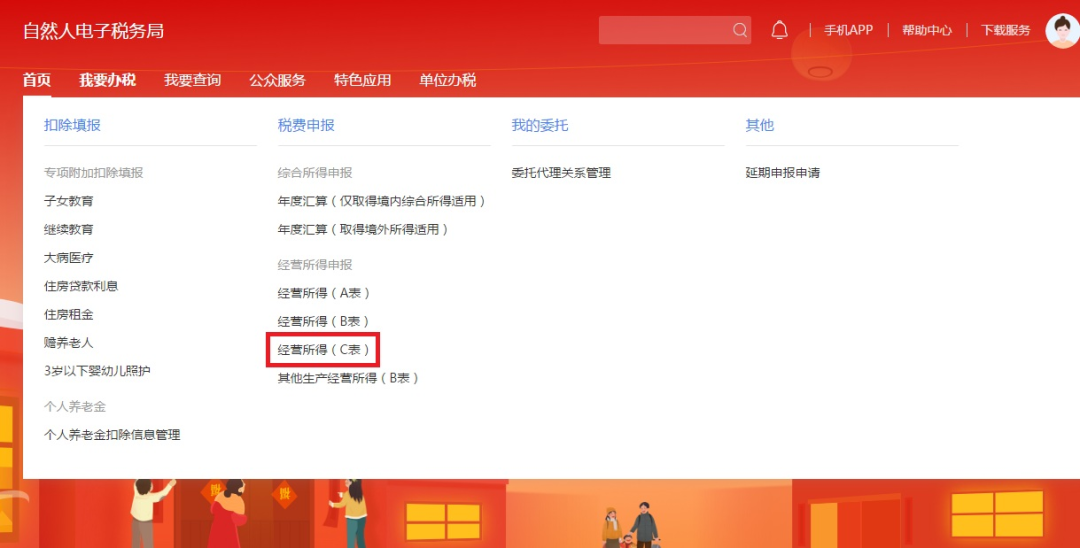
Task: Select 赡养老人 deduction entry
Action: (69, 343)
